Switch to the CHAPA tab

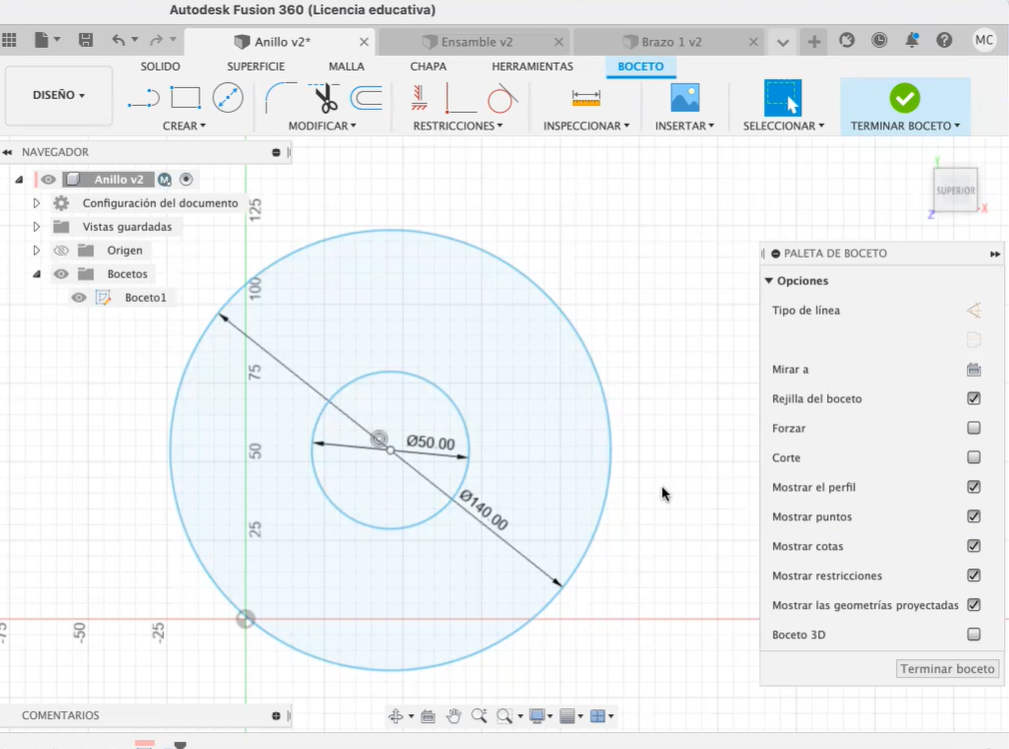(428, 66)
